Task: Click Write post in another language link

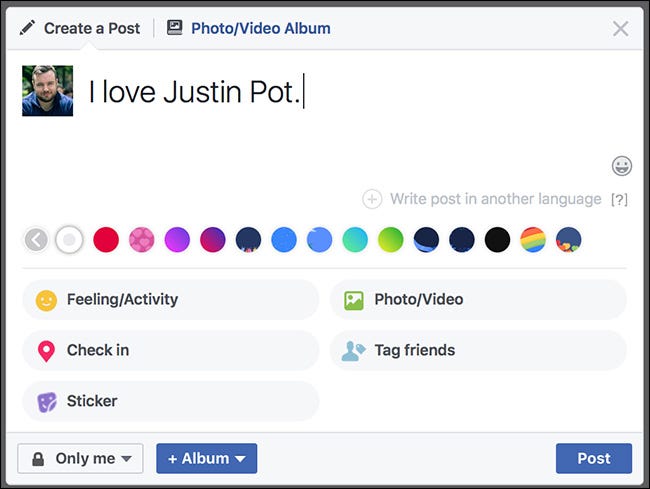Action: tap(495, 199)
